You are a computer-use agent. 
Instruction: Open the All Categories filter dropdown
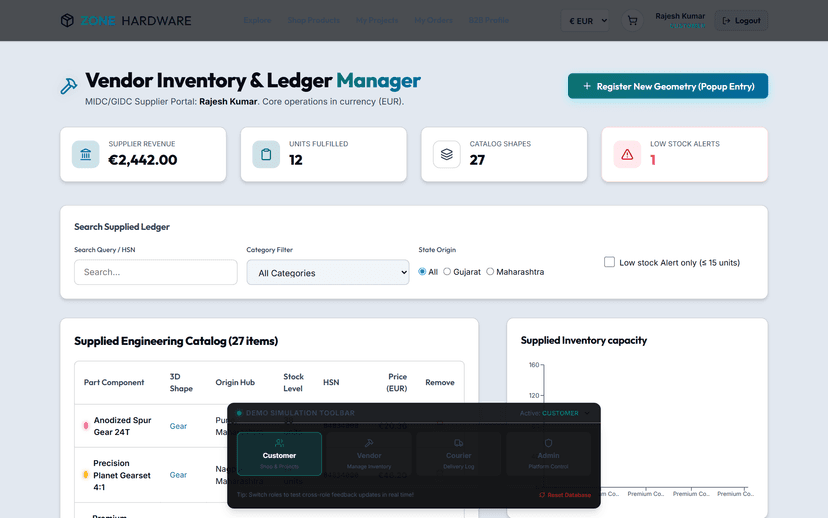(x=328, y=272)
